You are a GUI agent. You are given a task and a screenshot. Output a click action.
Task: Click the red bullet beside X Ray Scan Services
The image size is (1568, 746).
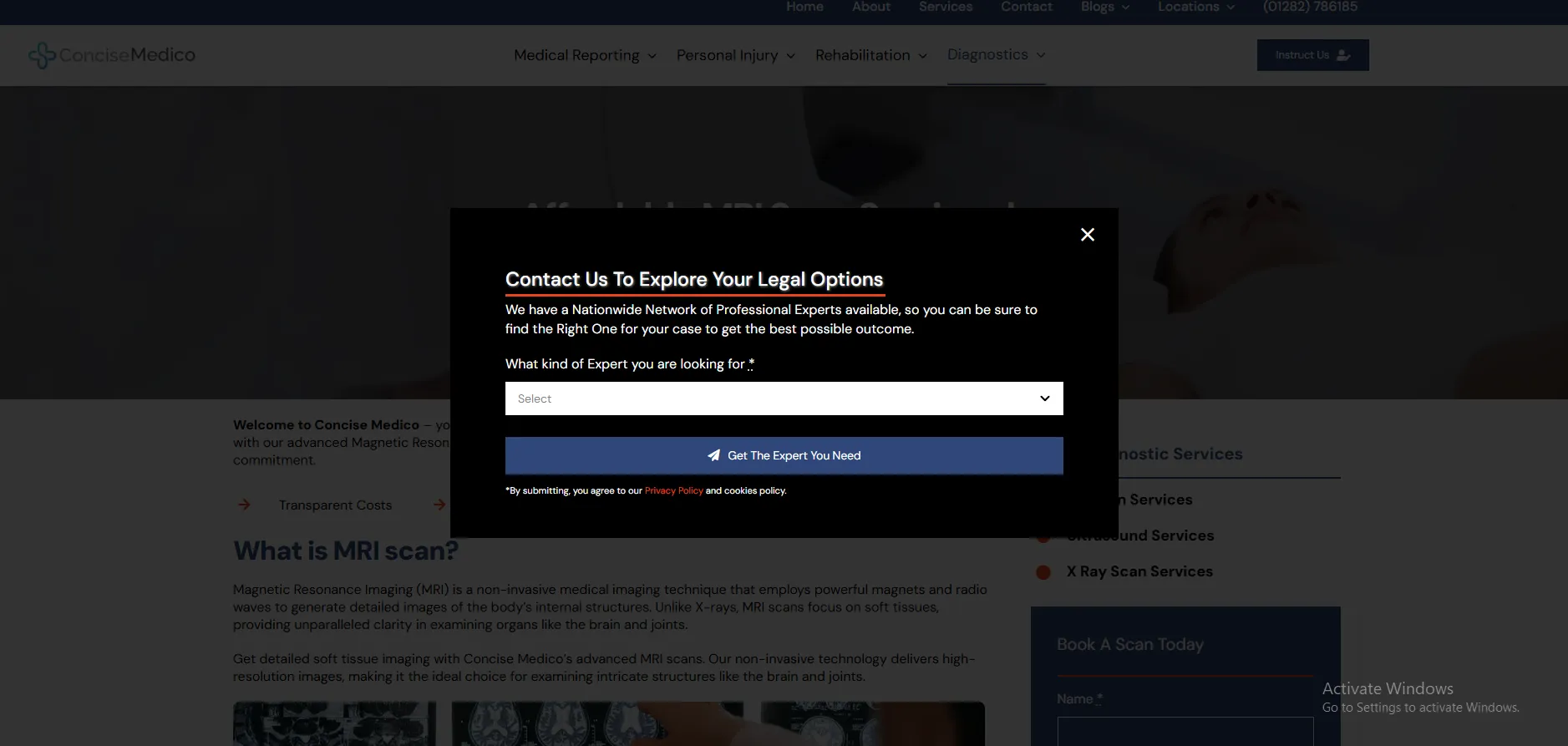click(x=1043, y=572)
